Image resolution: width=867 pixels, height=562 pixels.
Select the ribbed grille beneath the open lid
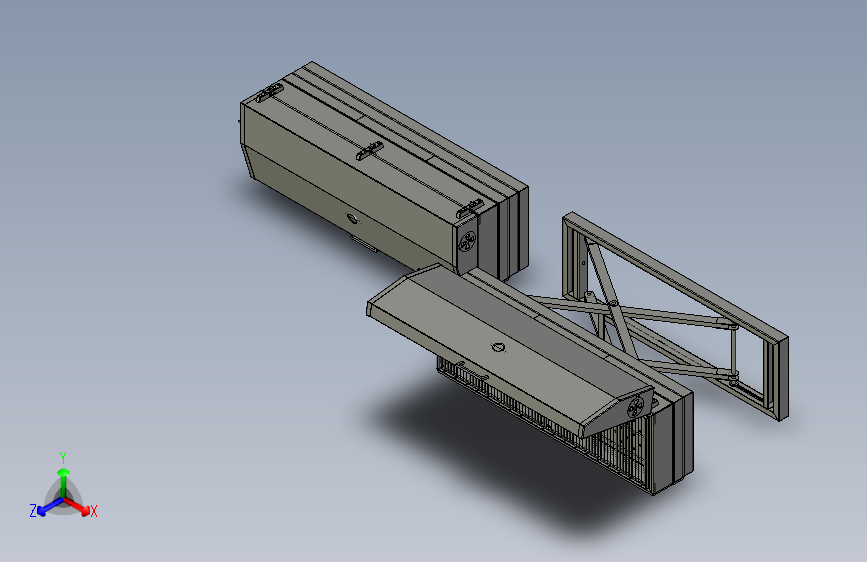tap(545, 423)
